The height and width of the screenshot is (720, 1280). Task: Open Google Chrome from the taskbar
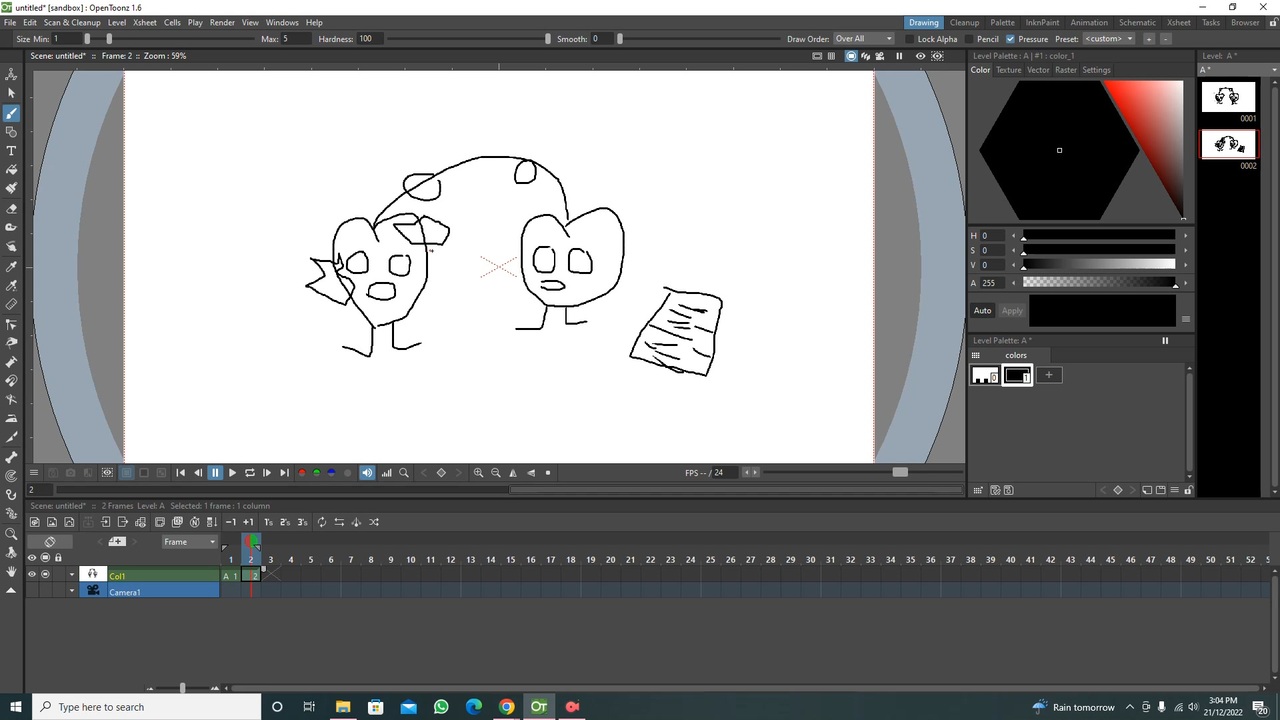507,707
